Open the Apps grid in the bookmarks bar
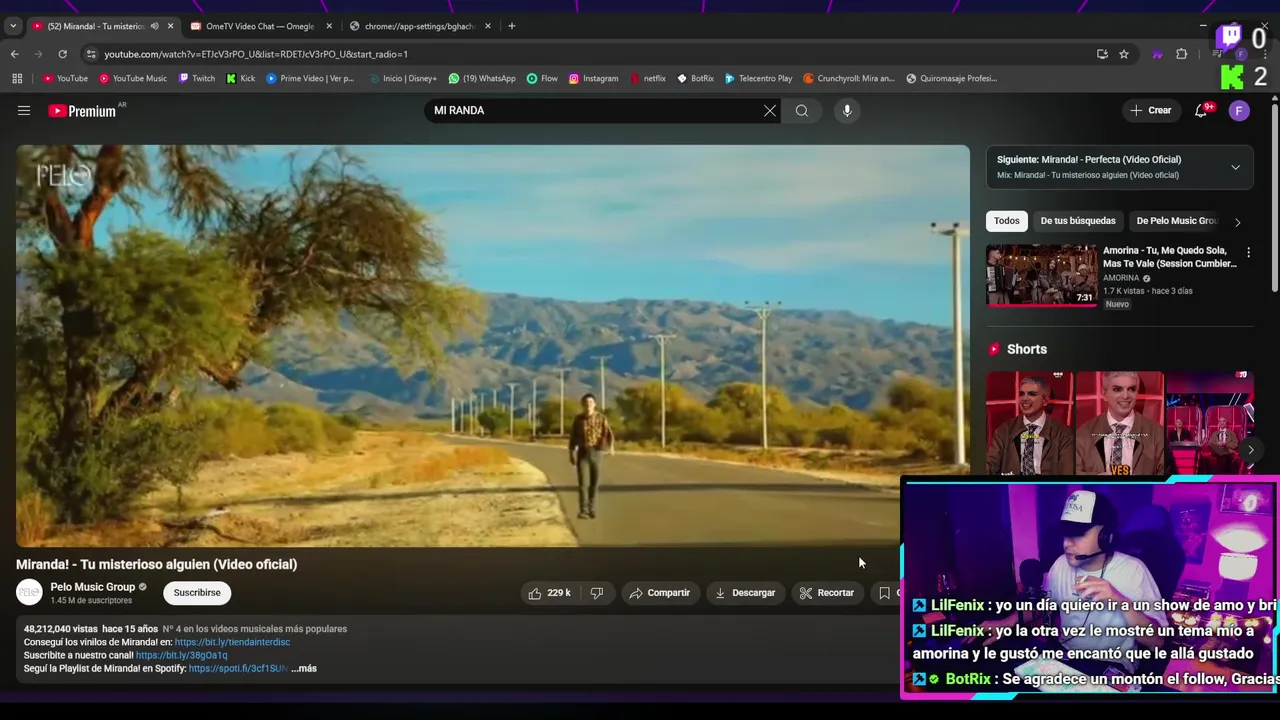 (x=17, y=78)
